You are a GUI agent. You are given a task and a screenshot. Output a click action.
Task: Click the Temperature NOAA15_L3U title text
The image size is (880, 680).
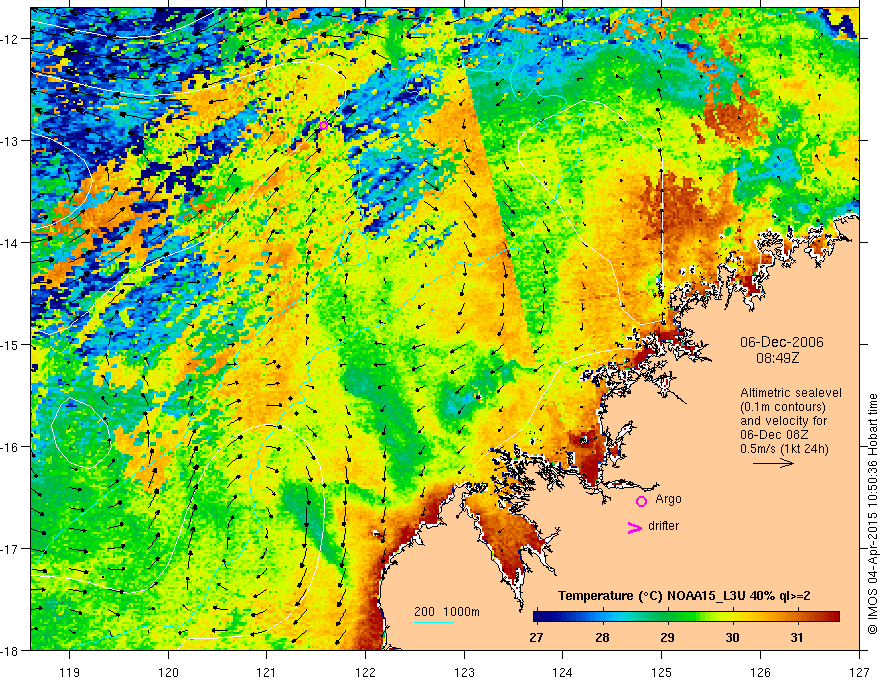coord(684,596)
